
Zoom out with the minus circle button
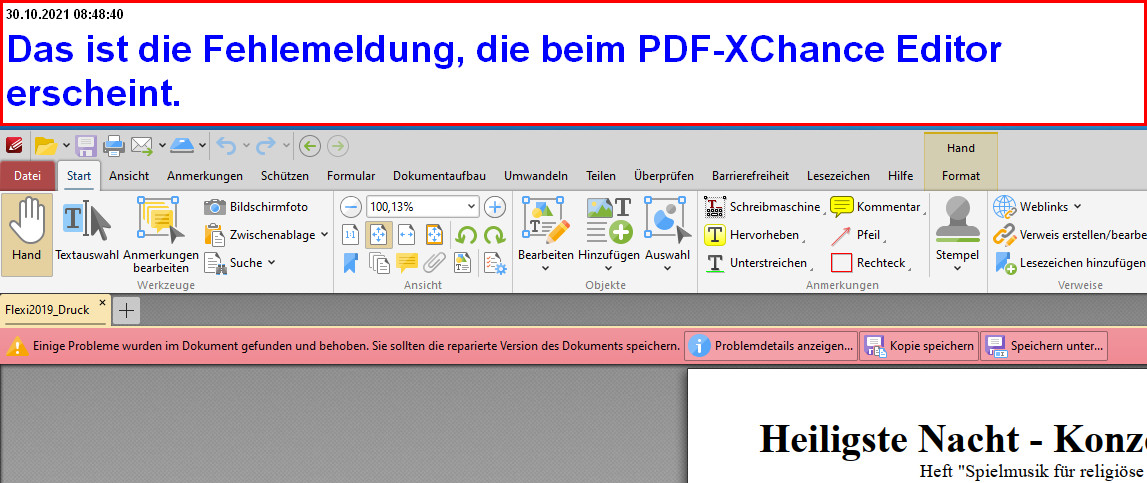351,207
